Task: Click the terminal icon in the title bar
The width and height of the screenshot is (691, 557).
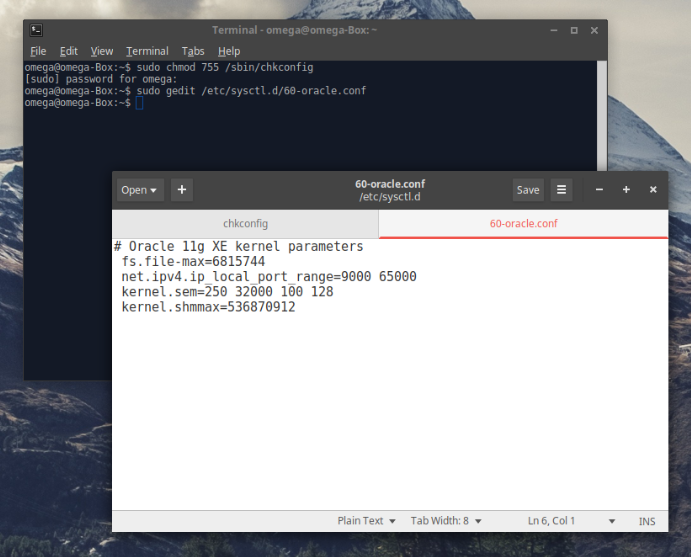Action: pos(36,30)
